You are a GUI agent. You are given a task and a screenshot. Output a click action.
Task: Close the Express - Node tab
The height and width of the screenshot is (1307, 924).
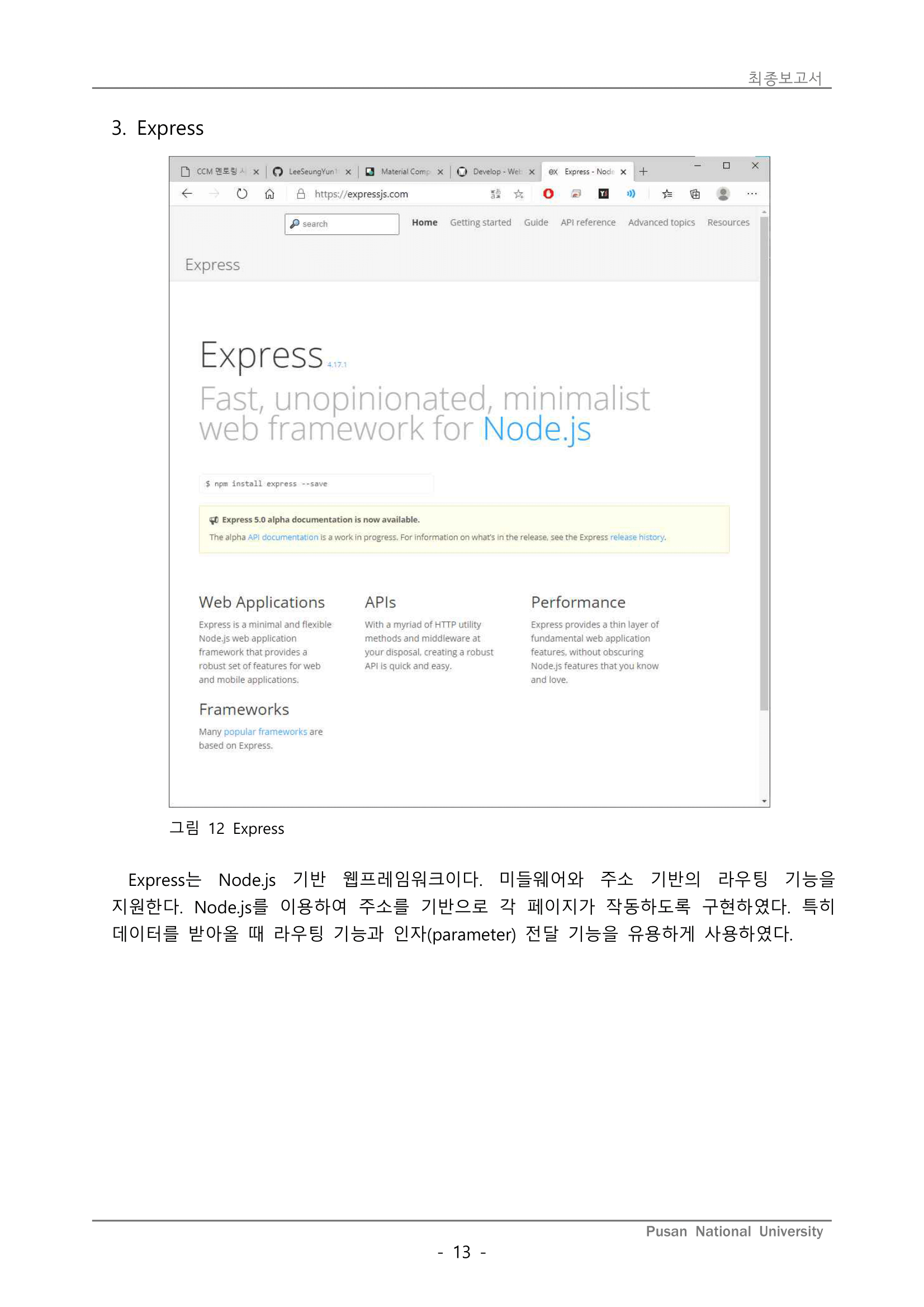pos(624,172)
